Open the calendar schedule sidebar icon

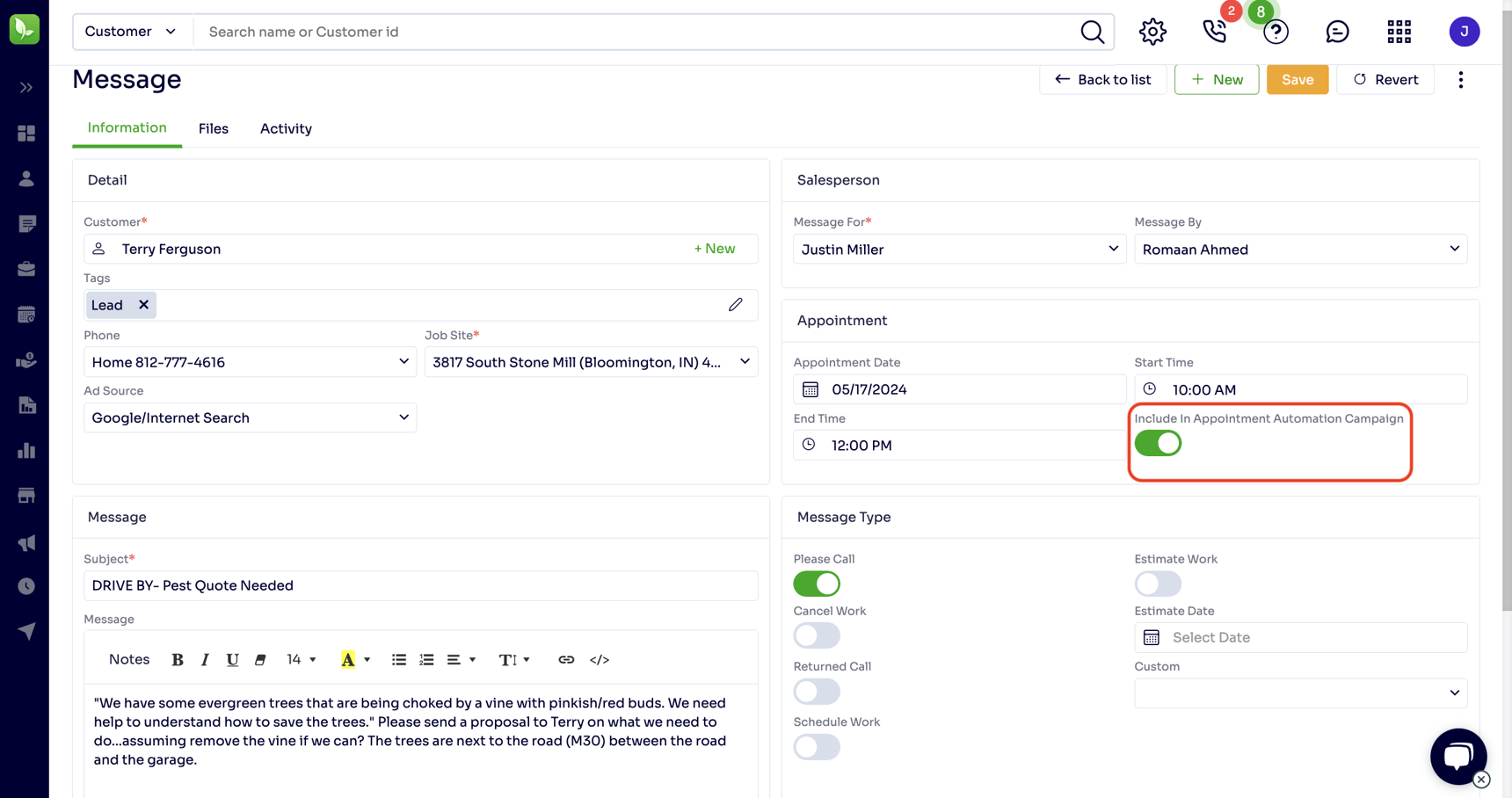(x=25, y=314)
